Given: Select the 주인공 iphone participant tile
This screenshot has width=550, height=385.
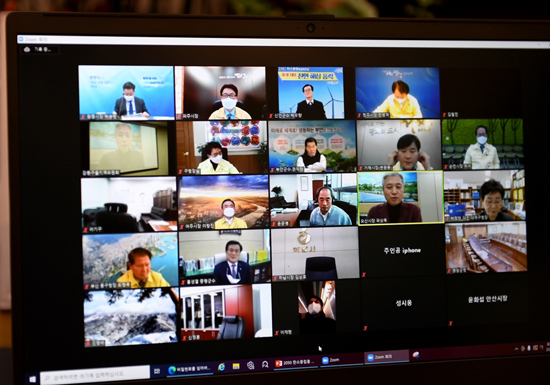Looking at the screenshot, I should (x=402, y=251).
